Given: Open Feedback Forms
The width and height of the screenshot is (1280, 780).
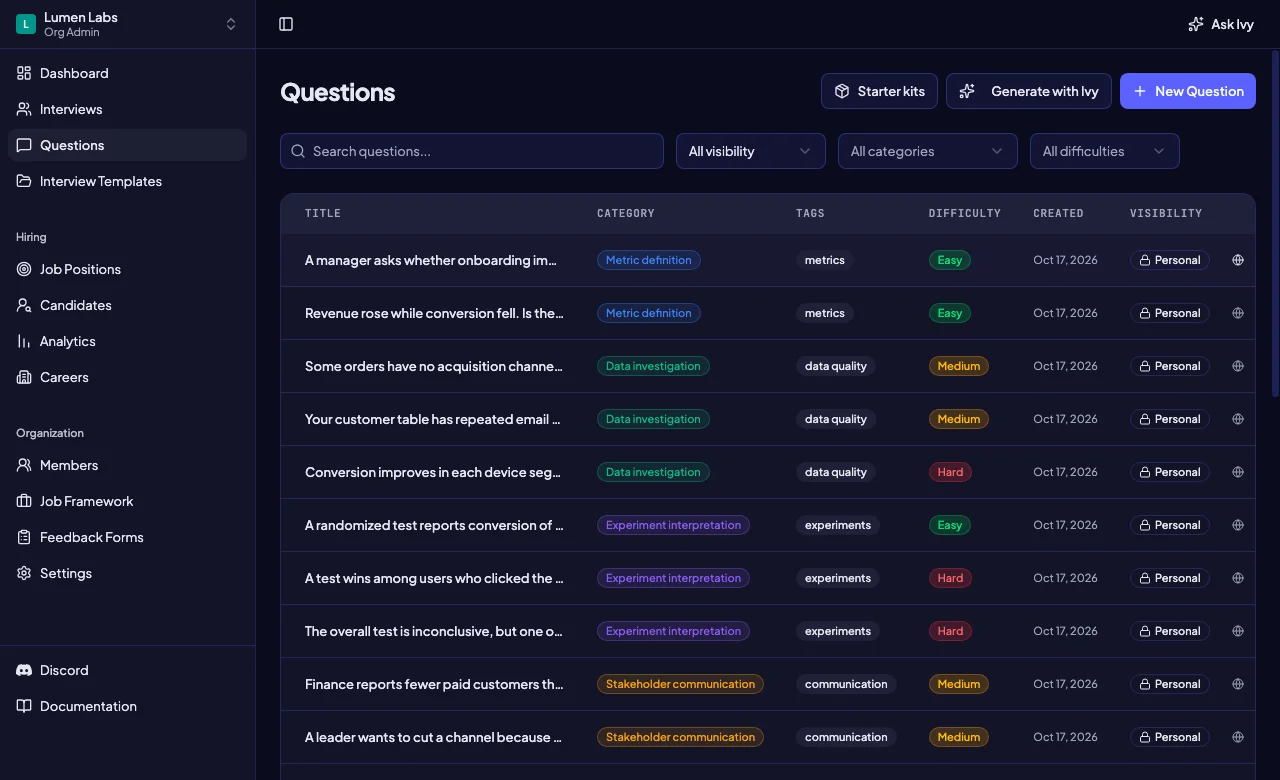Looking at the screenshot, I should (x=127, y=537).
